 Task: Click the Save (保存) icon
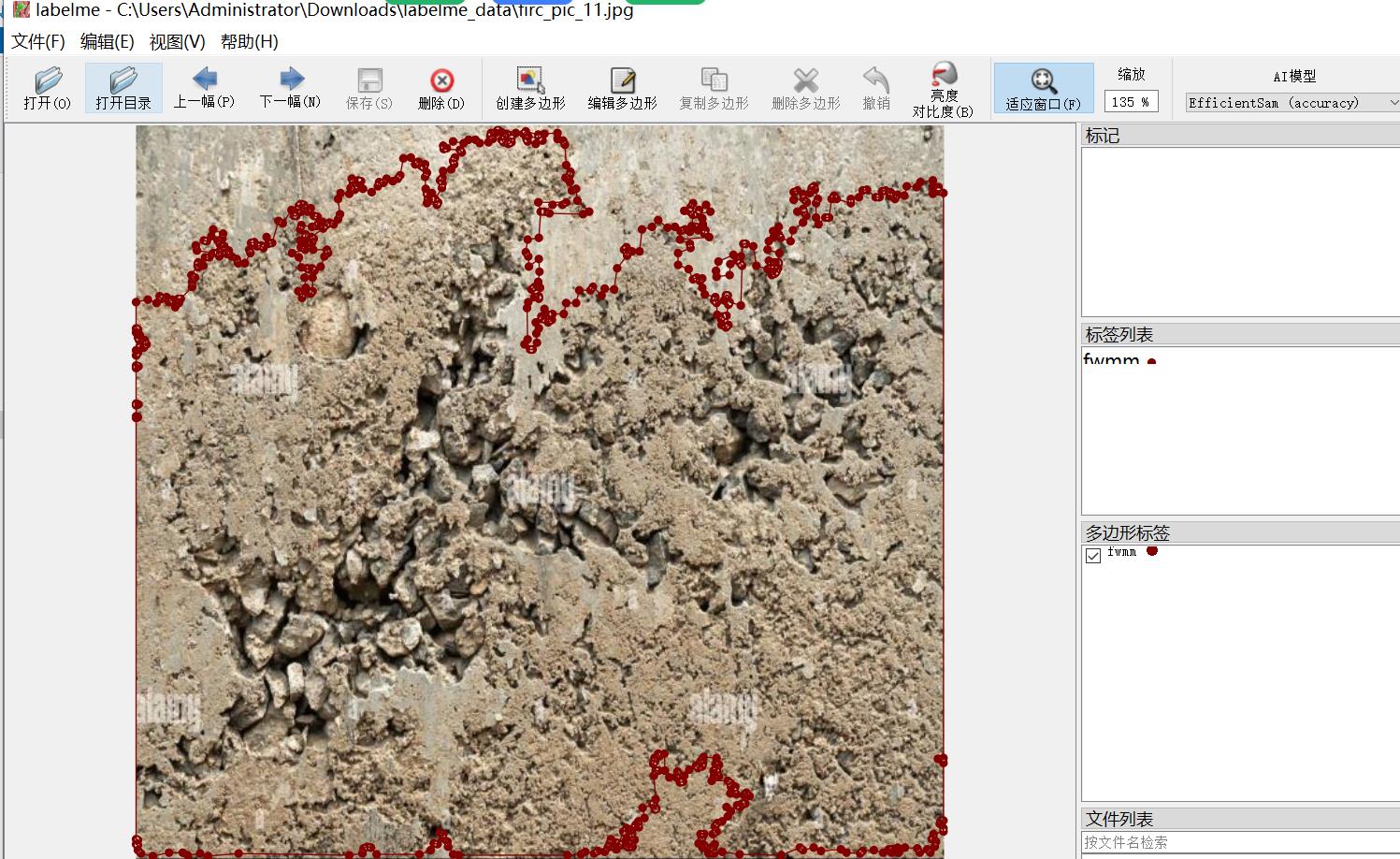click(x=369, y=89)
